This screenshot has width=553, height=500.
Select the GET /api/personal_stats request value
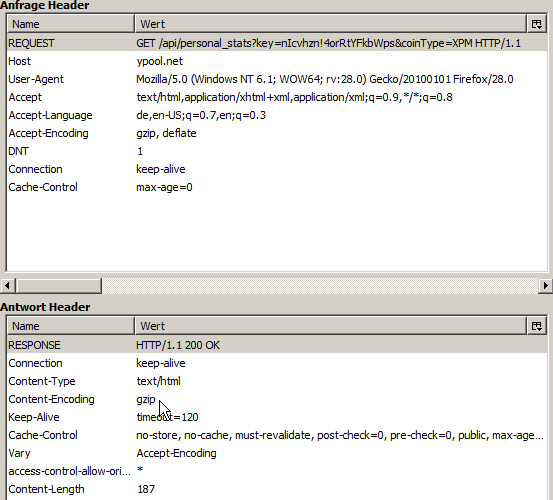tap(328, 43)
